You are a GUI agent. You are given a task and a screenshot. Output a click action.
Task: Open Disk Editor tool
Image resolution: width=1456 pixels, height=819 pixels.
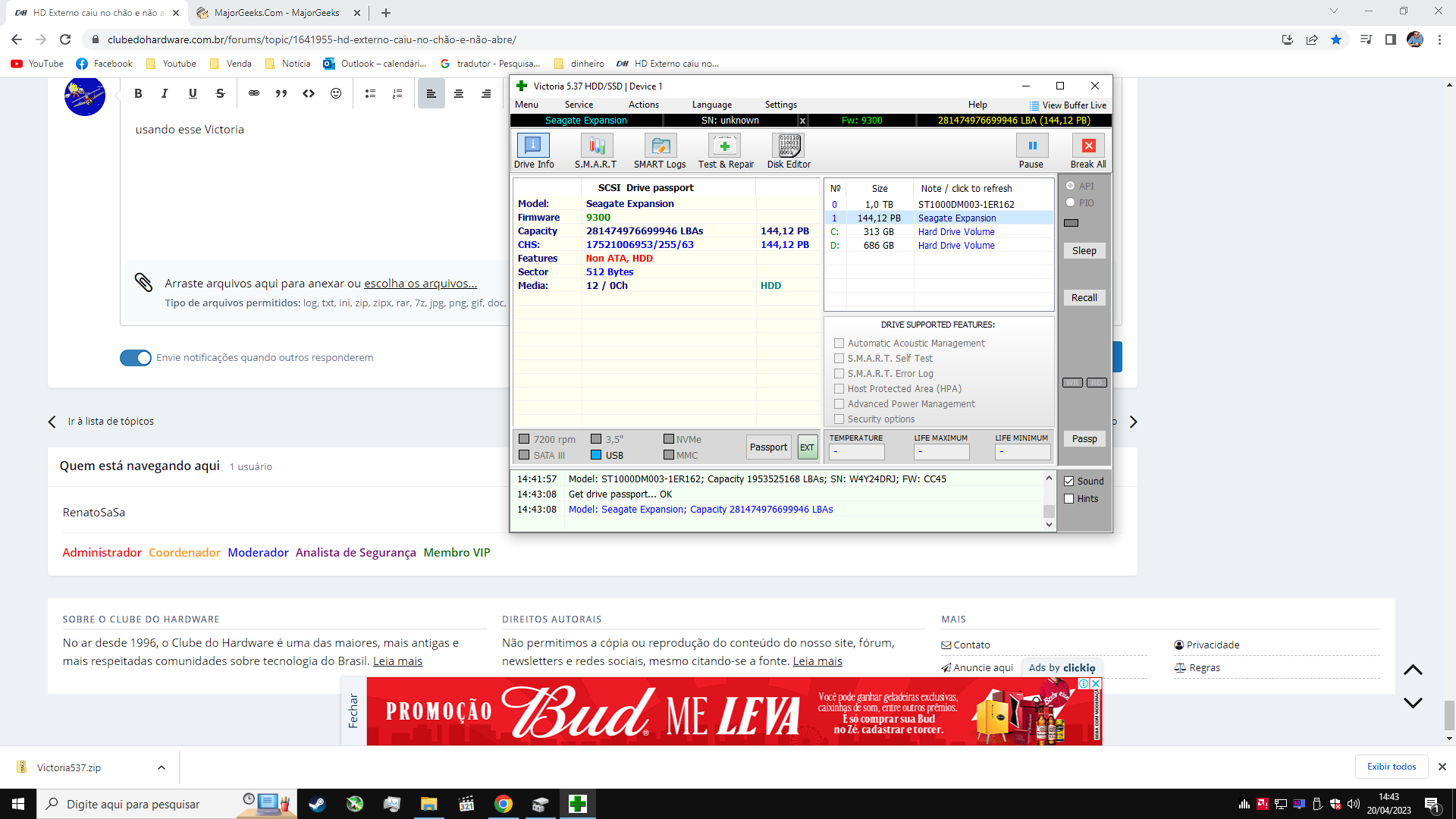[789, 151]
